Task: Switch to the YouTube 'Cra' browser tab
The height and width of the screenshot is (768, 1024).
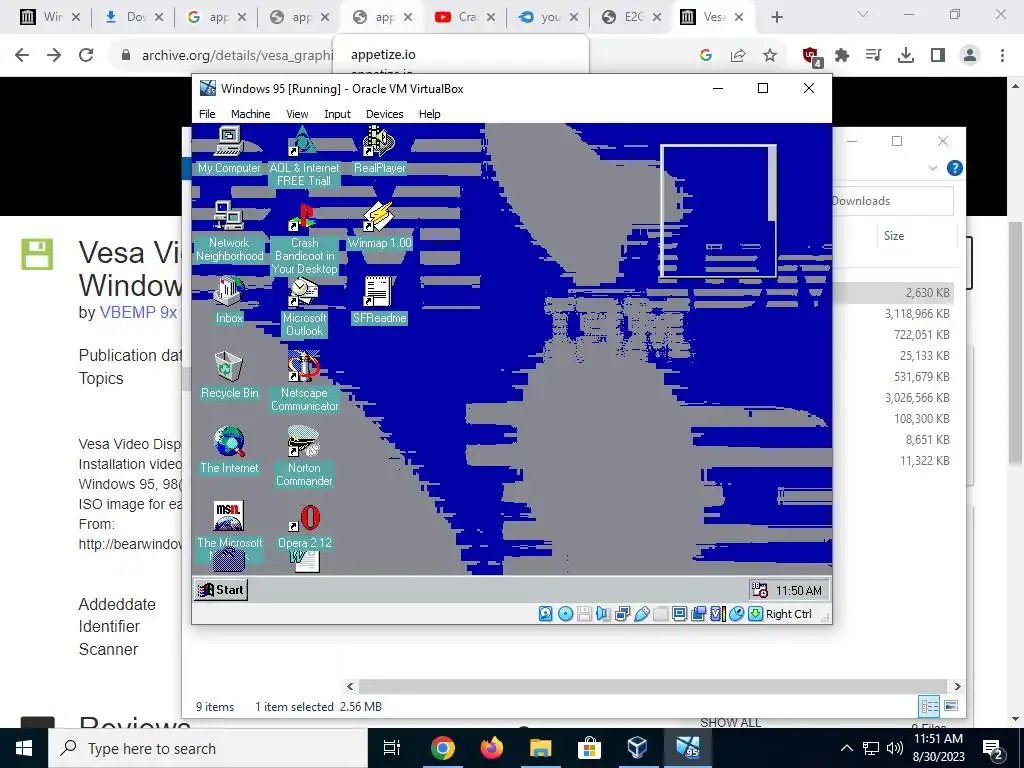Action: (464, 17)
